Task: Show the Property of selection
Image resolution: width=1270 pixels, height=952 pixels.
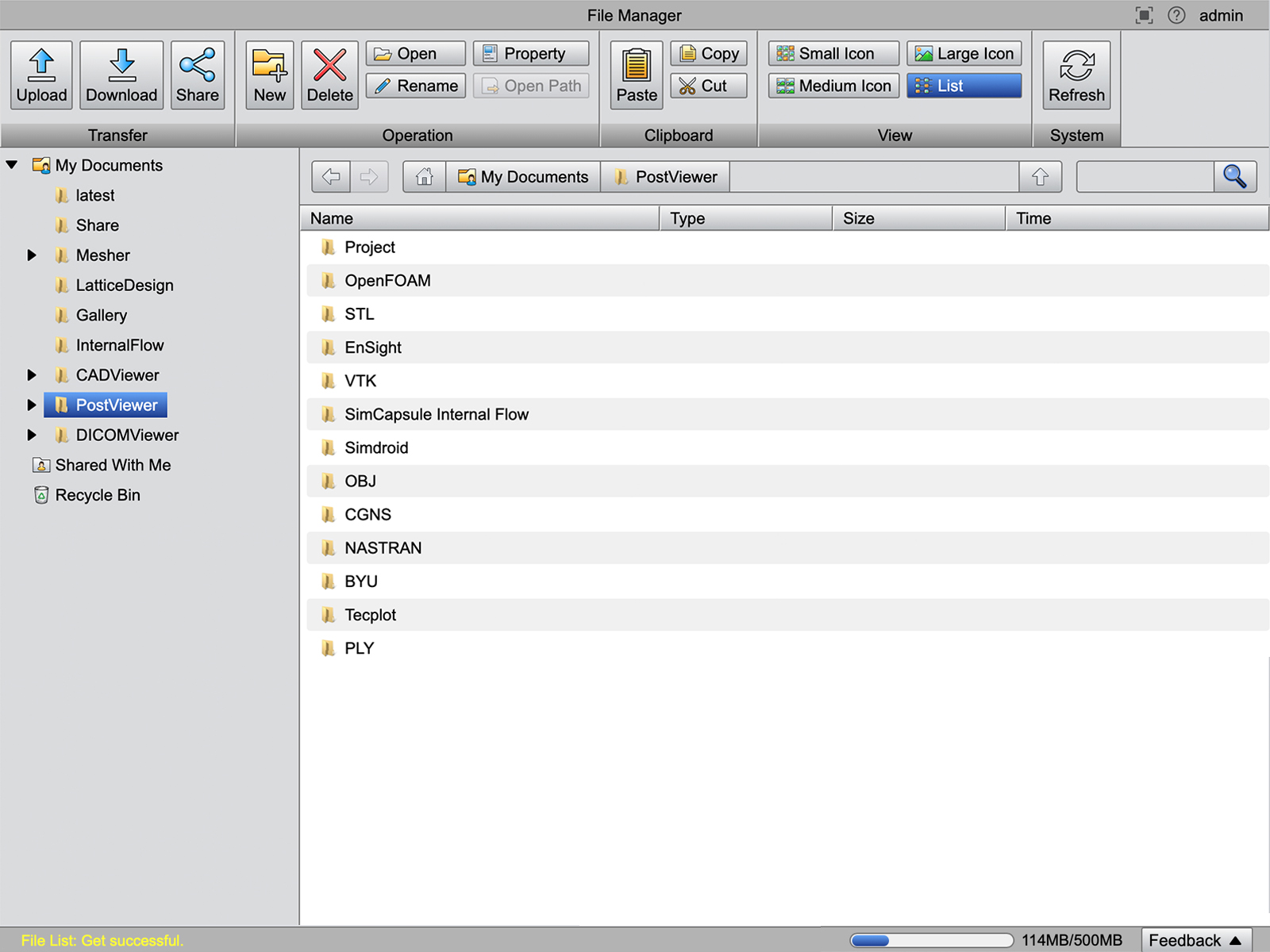Action: [x=531, y=53]
